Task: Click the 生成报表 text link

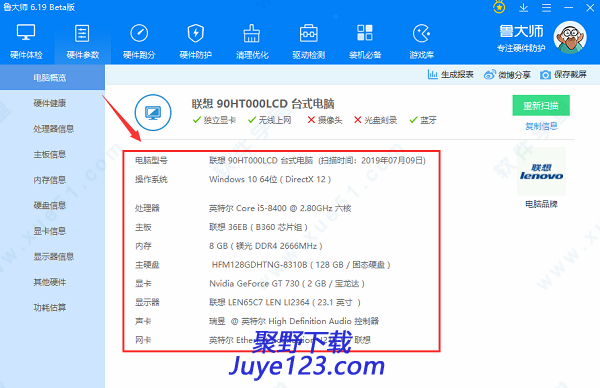Action: (457, 75)
